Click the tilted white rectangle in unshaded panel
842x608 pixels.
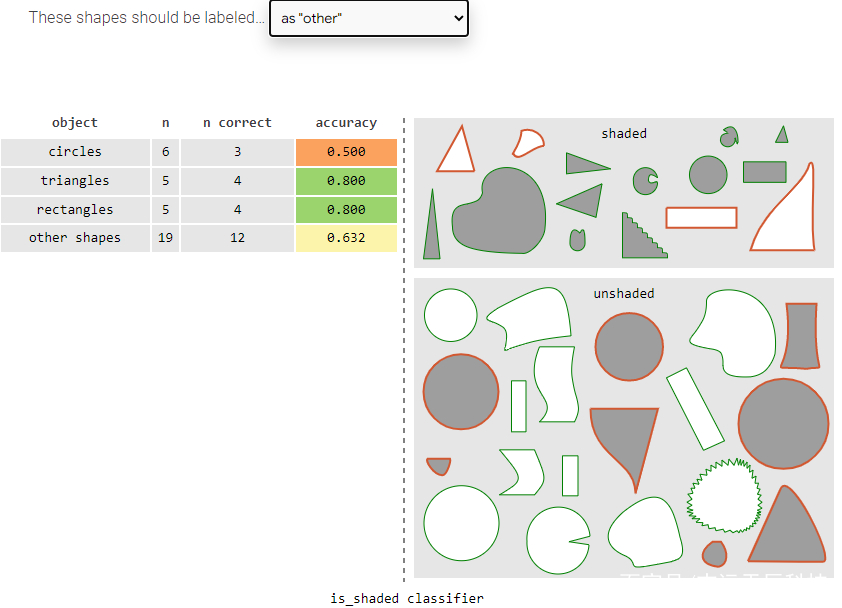pyautogui.click(x=695, y=409)
